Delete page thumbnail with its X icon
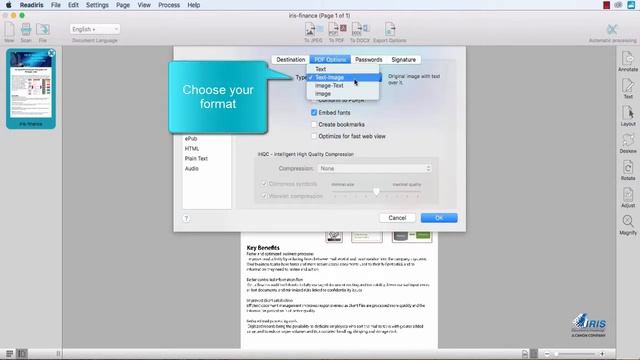The width and height of the screenshot is (640, 360). point(51,53)
